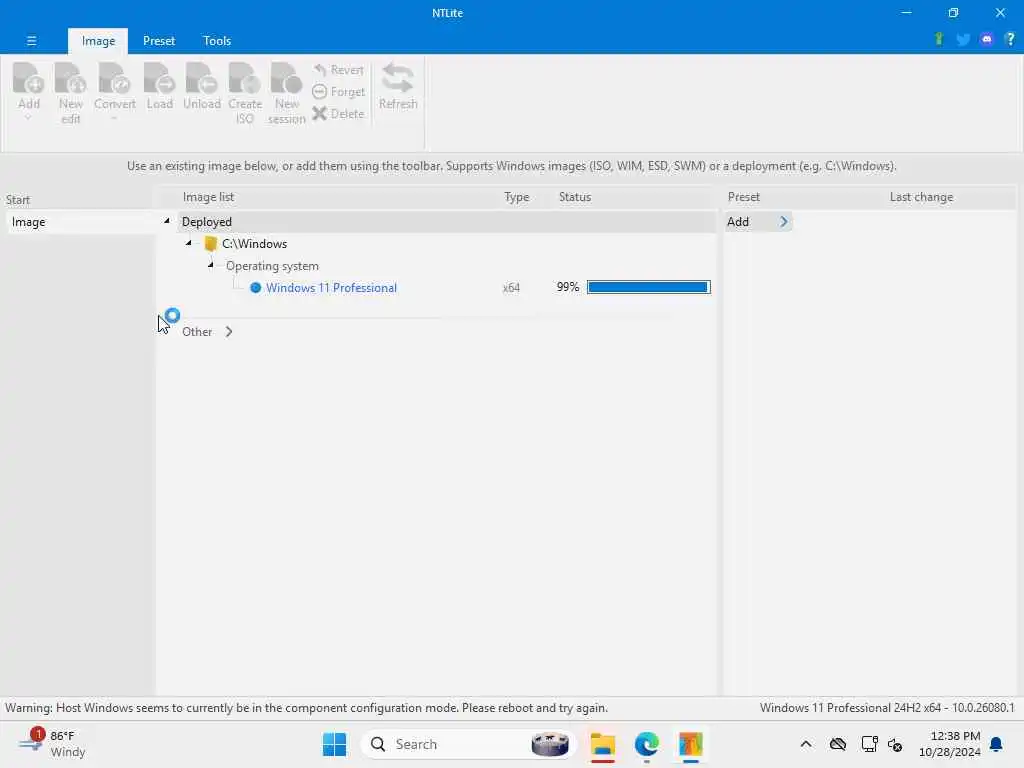Click the Revert toolbar button

pyautogui.click(x=338, y=70)
